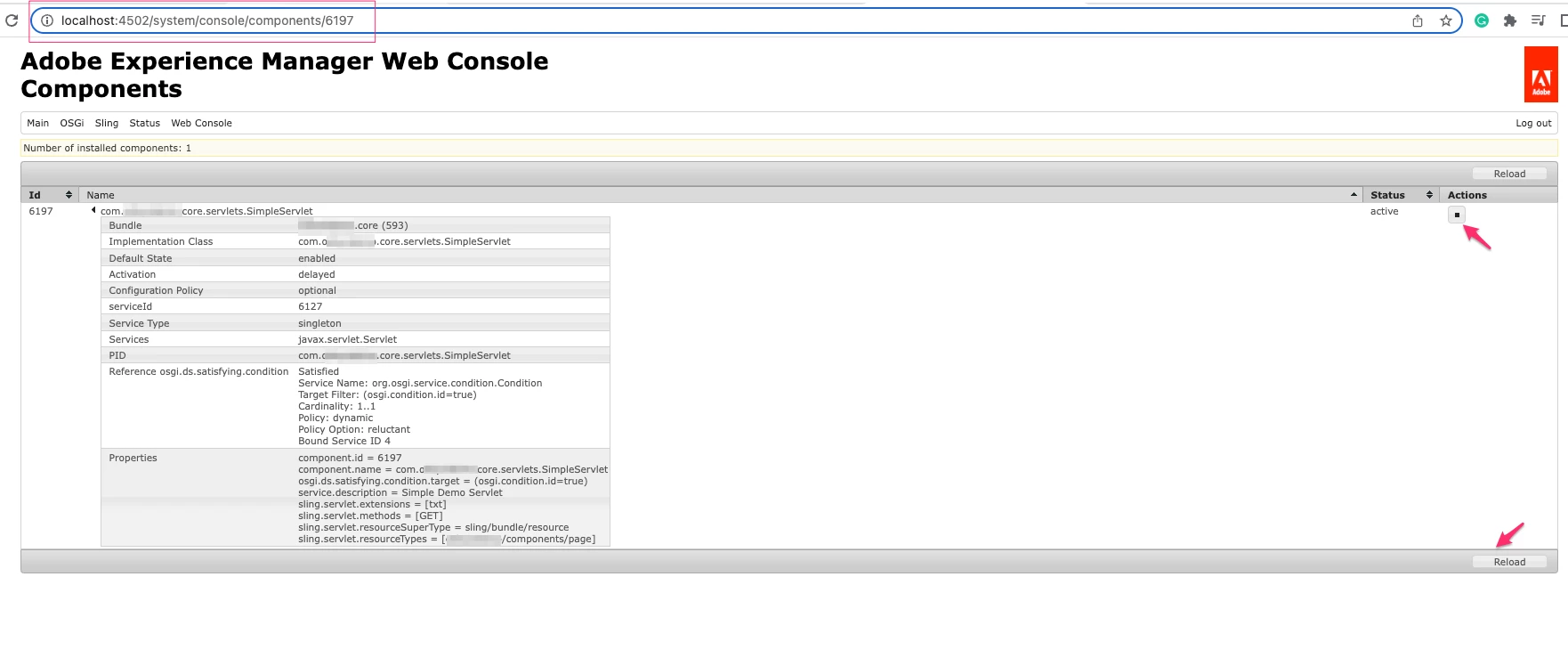The height and width of the screenshot is (666, 1568).
Task: Click 'component.id = 6197' property
Action: (350, 458)
